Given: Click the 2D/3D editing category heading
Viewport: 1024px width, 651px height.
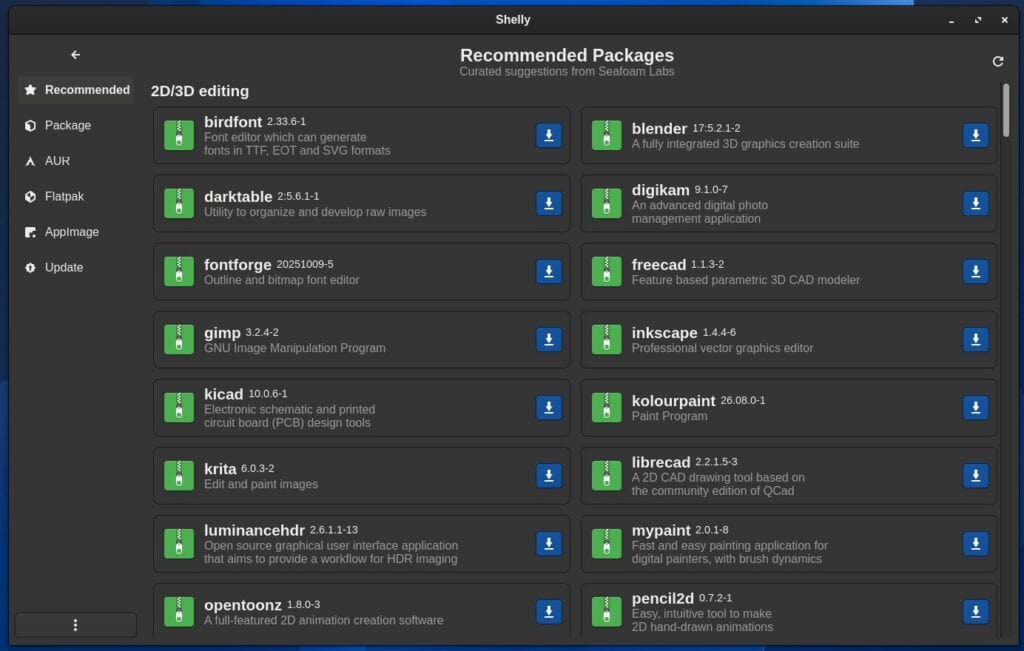Looking at the screenshot, I should click(200, 91).
